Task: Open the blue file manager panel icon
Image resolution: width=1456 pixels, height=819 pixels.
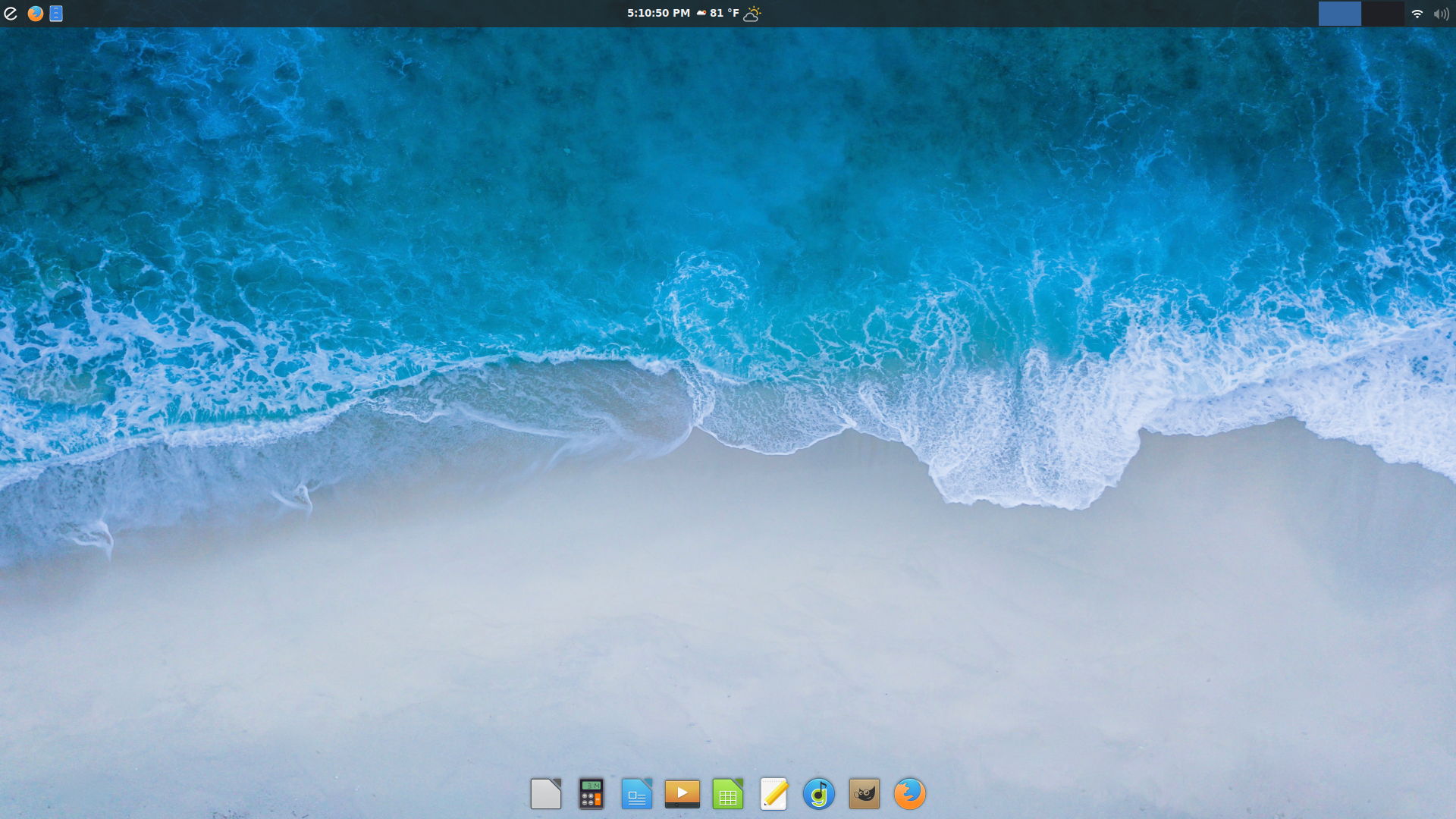Action: click(x=56, y=14)
